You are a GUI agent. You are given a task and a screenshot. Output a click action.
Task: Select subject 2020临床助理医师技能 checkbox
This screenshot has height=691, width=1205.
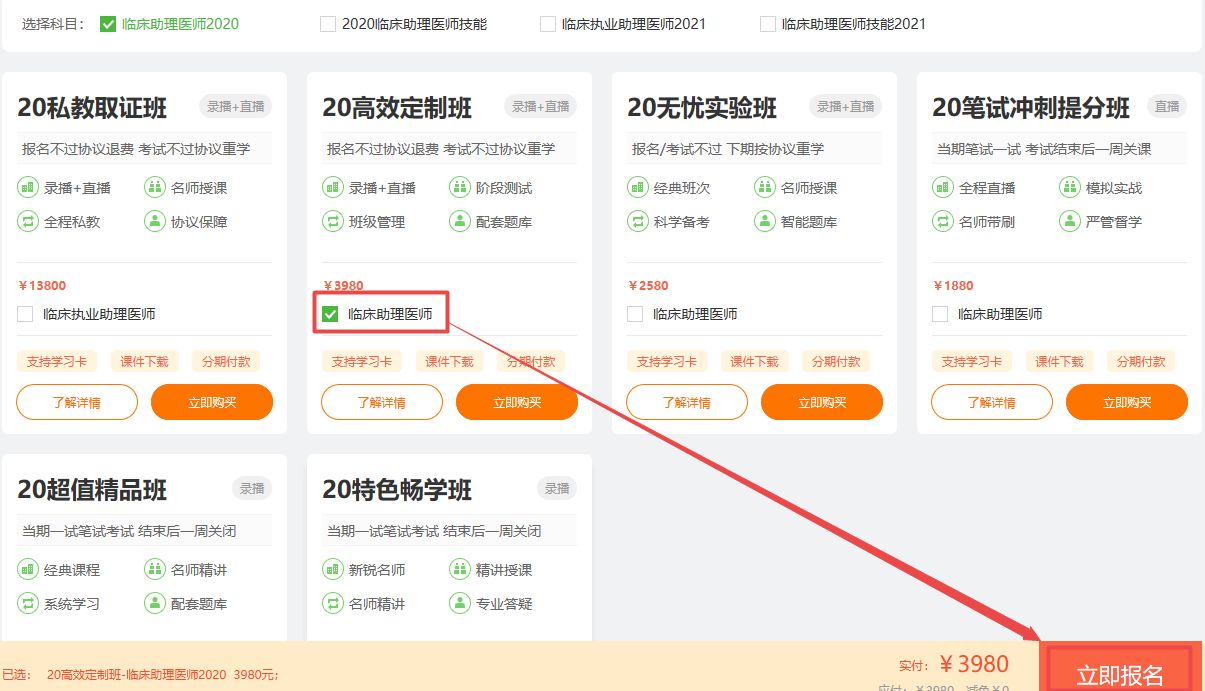328,24
